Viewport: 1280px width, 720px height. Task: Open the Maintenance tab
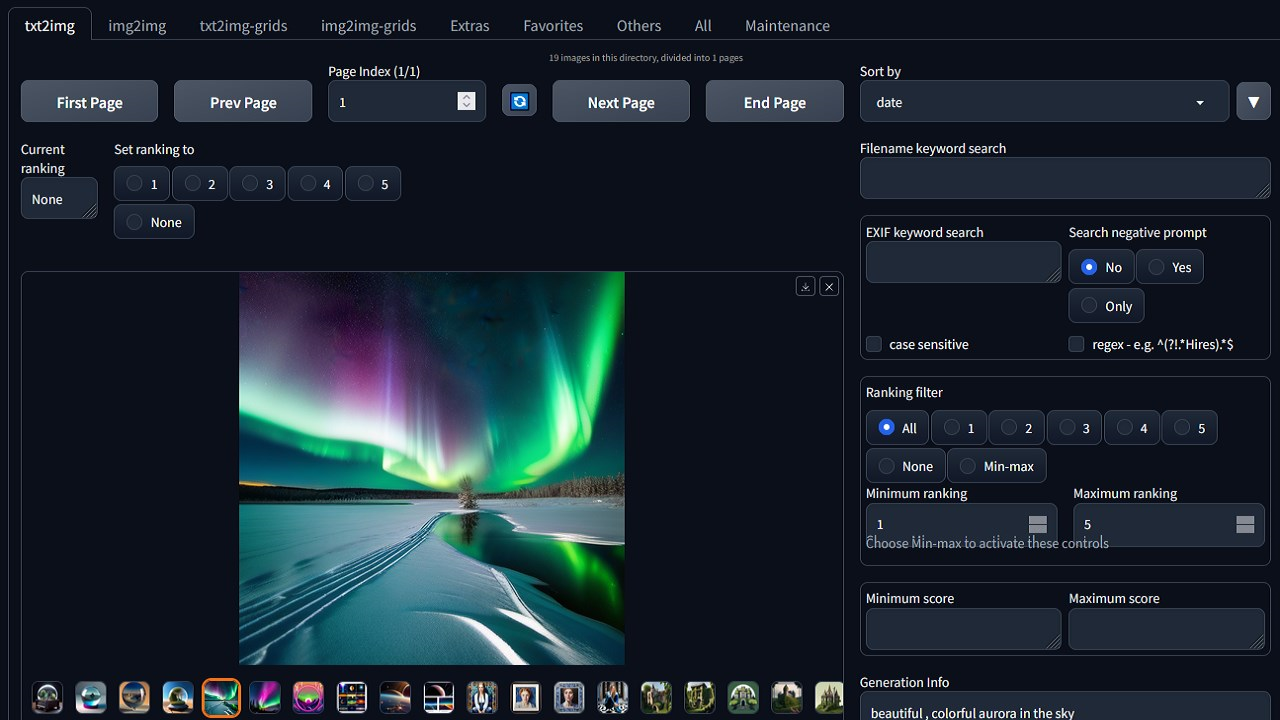(787, 25)
